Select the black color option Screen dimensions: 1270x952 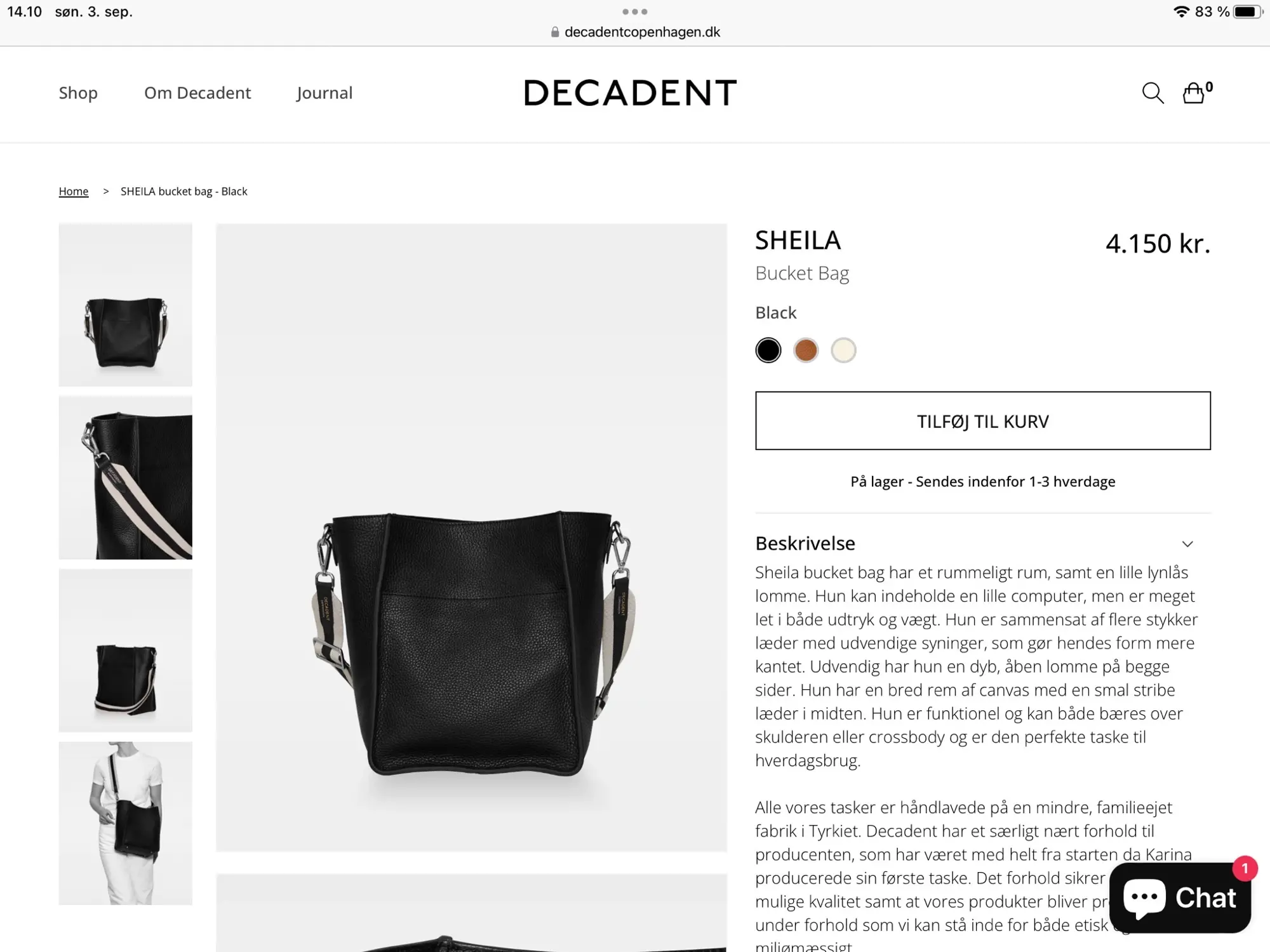pyautogui.click(x=768, y=350)
